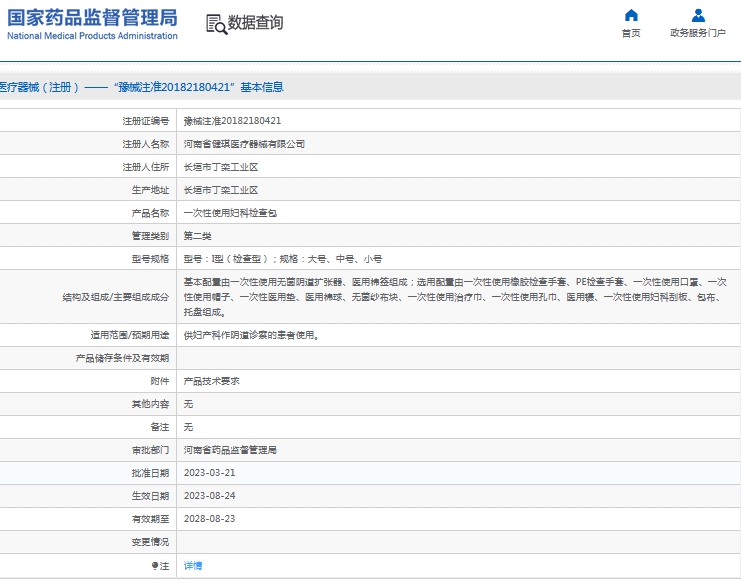Select 长垣市丁栾工业区 in 注册人住所 row
This screenshot has width=741, height=585.
pos(221,167)
